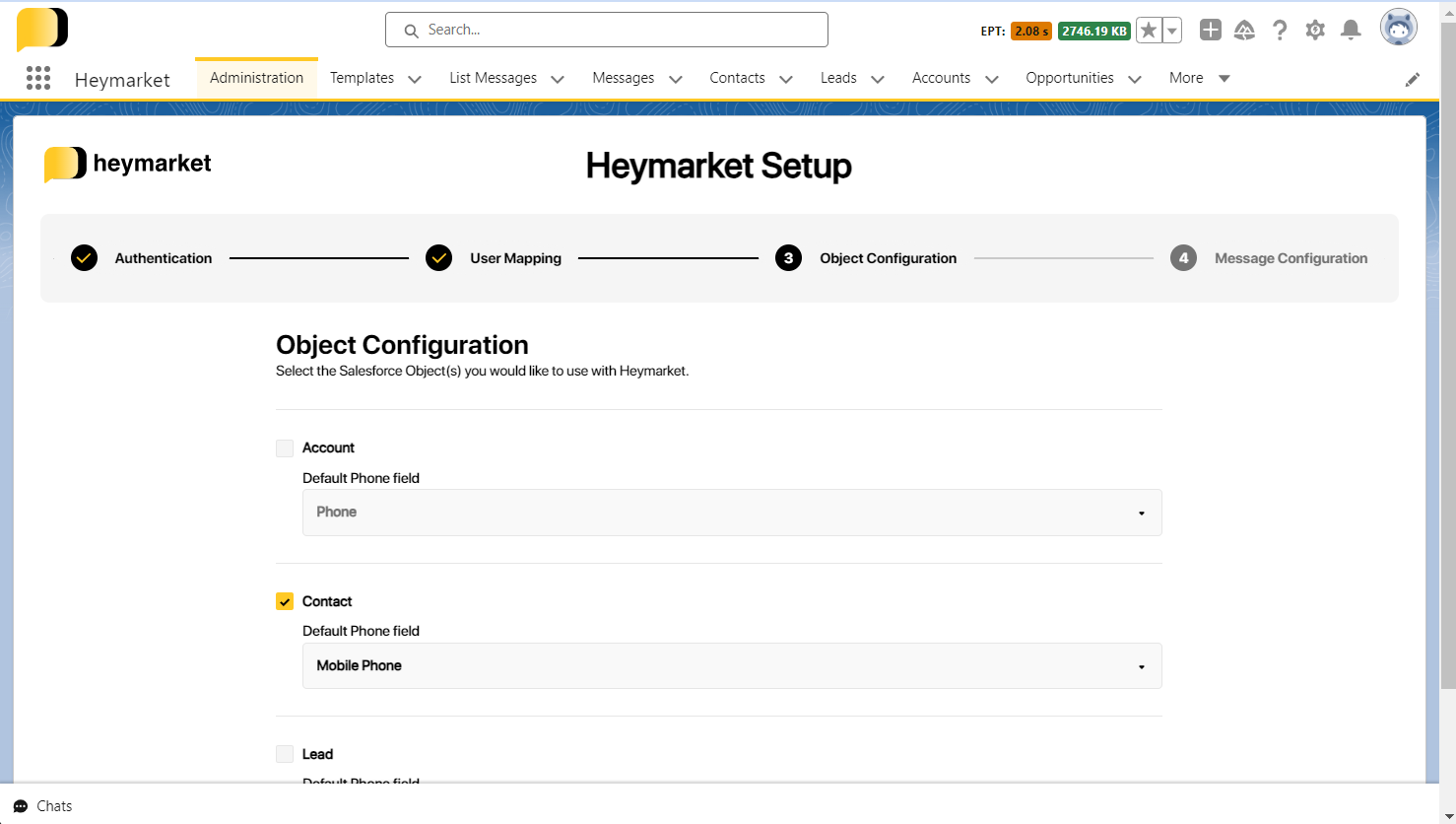Click the Account checkbox label text
The height and width of the screenshot is (824, 1456).
tap(328, 447)
